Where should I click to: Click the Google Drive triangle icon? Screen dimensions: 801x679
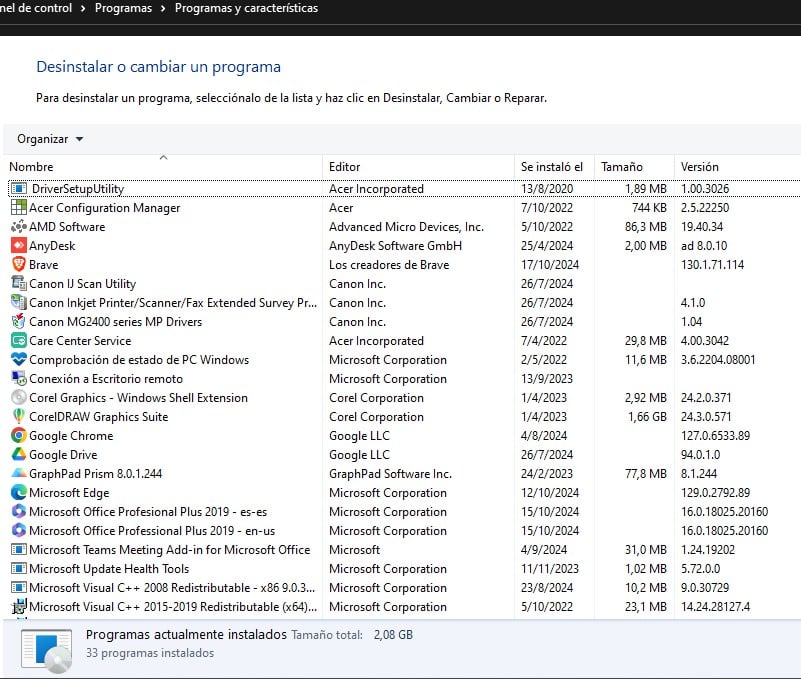pyautogui.click(x=19, y=454)
